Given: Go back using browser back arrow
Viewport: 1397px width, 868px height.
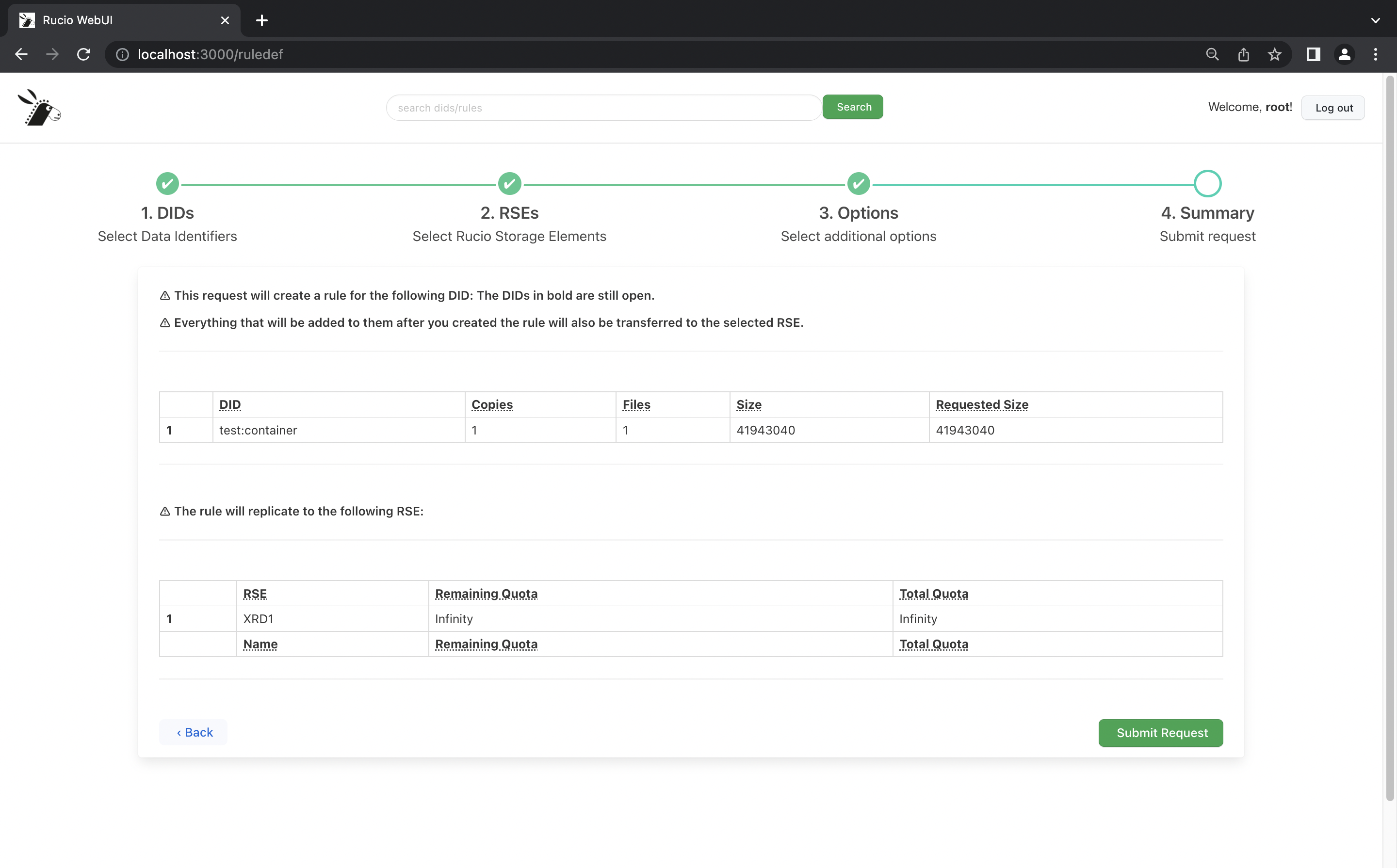Looking at the screenshot, I should pos(21,54).
